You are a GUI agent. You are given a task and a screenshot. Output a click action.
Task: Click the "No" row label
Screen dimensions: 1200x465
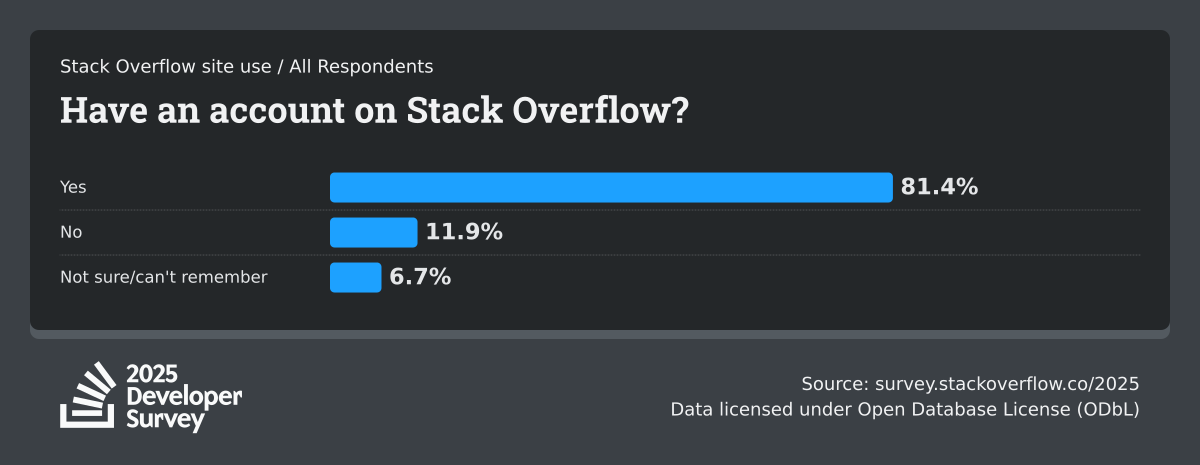[71, 232]
